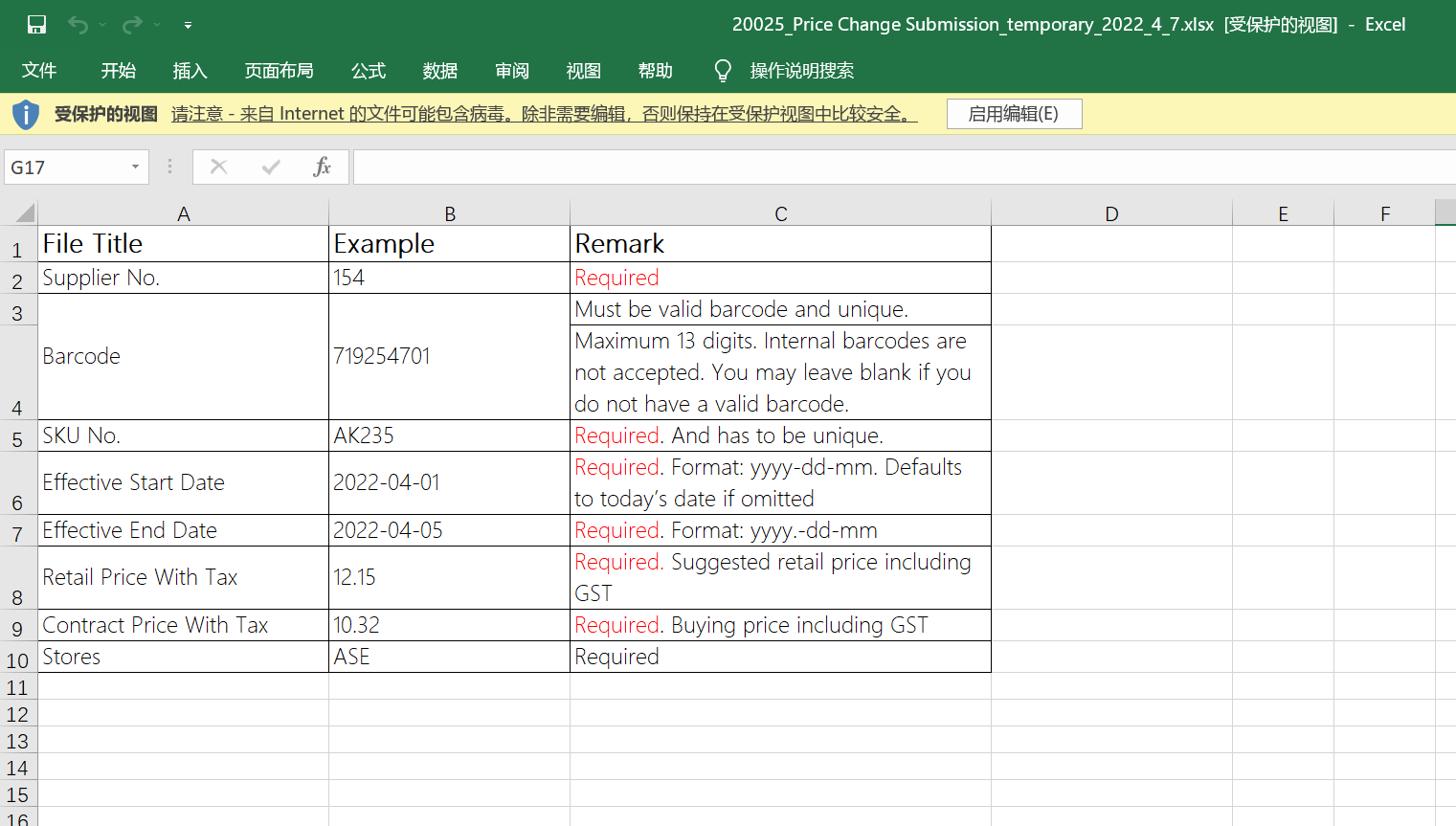Switch to the 数据 (Data) tab
This screenshot has width=1456, height=826.
click(439, 71)
